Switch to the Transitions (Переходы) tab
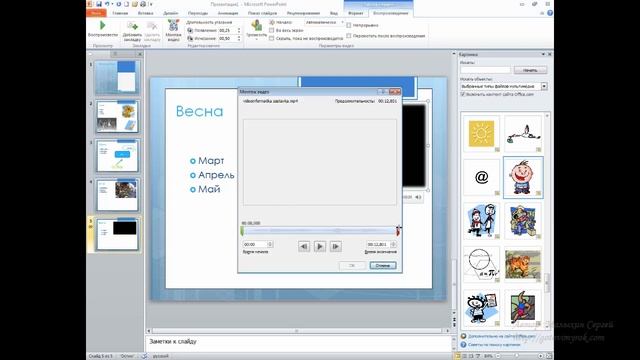 coord(198,13)
